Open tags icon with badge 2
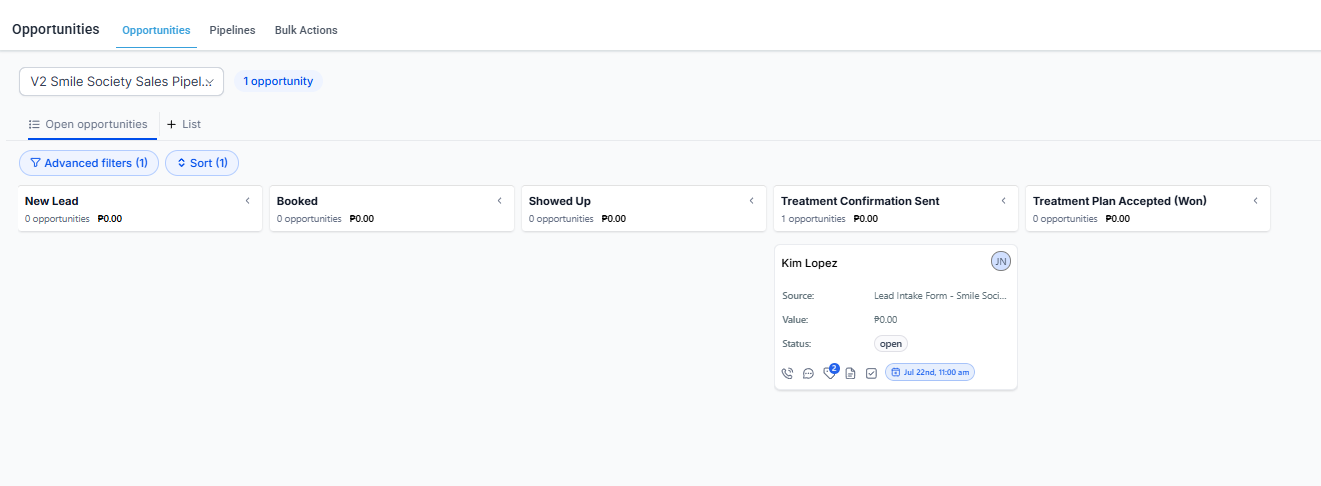 click(830, 372)
